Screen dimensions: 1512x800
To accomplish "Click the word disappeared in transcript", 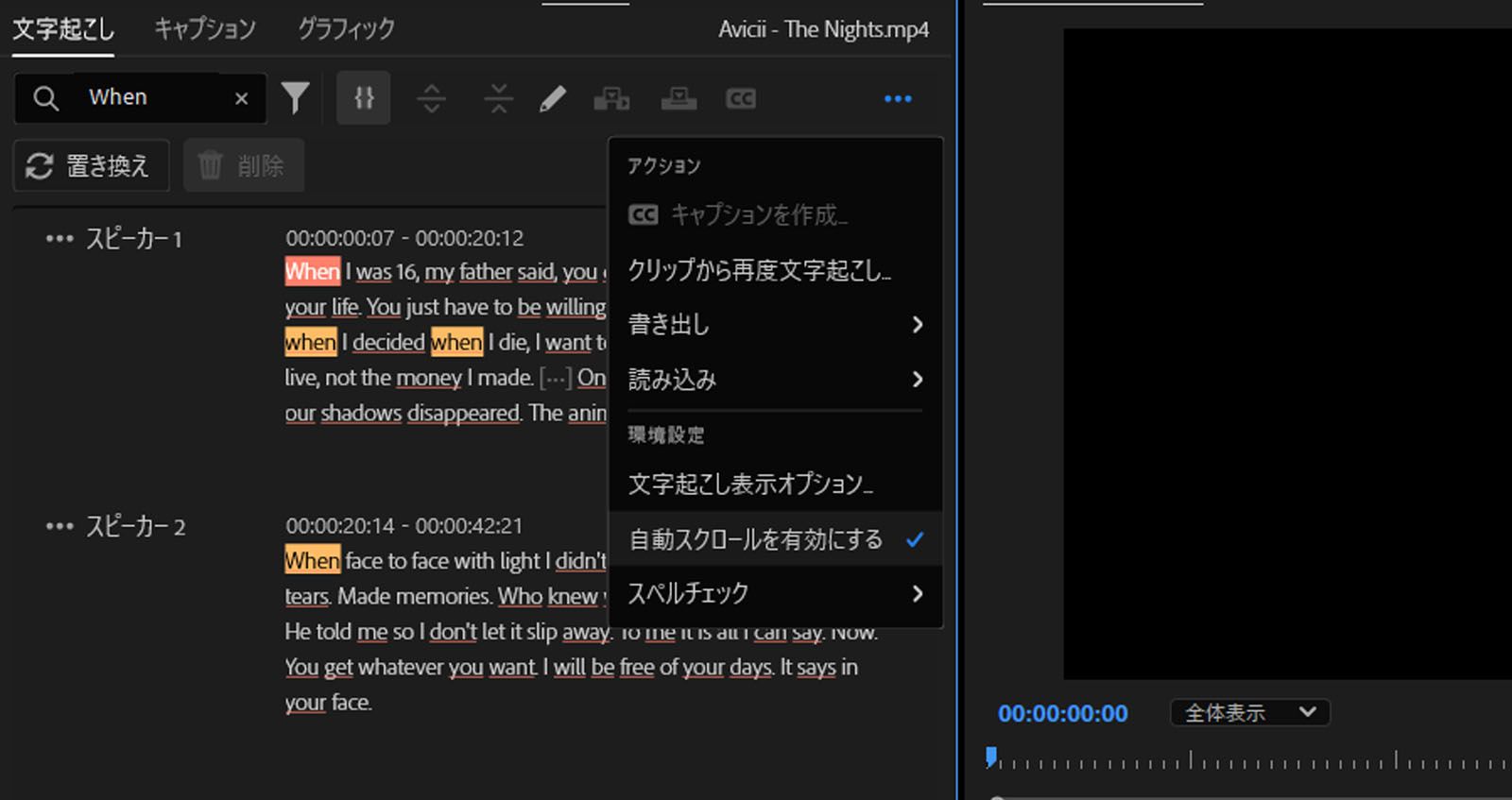I will [463, 414].
